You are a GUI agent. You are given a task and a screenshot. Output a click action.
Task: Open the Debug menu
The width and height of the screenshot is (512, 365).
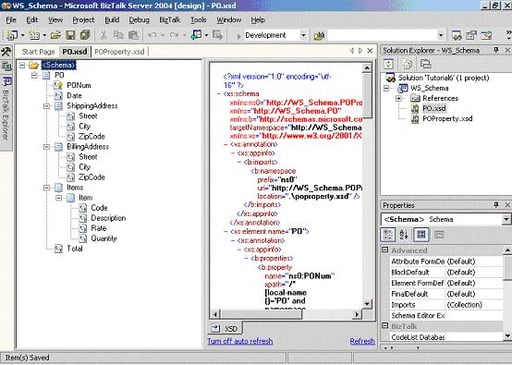(139, 20)
